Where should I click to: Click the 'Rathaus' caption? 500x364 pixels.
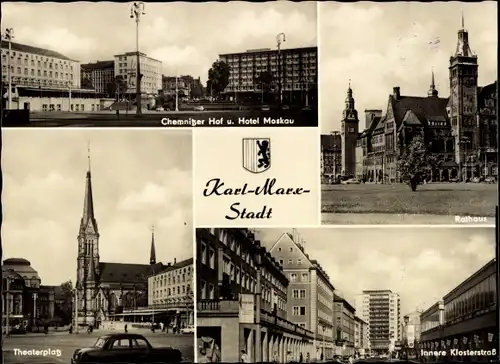pyautogui.click(x=470, y=219)
